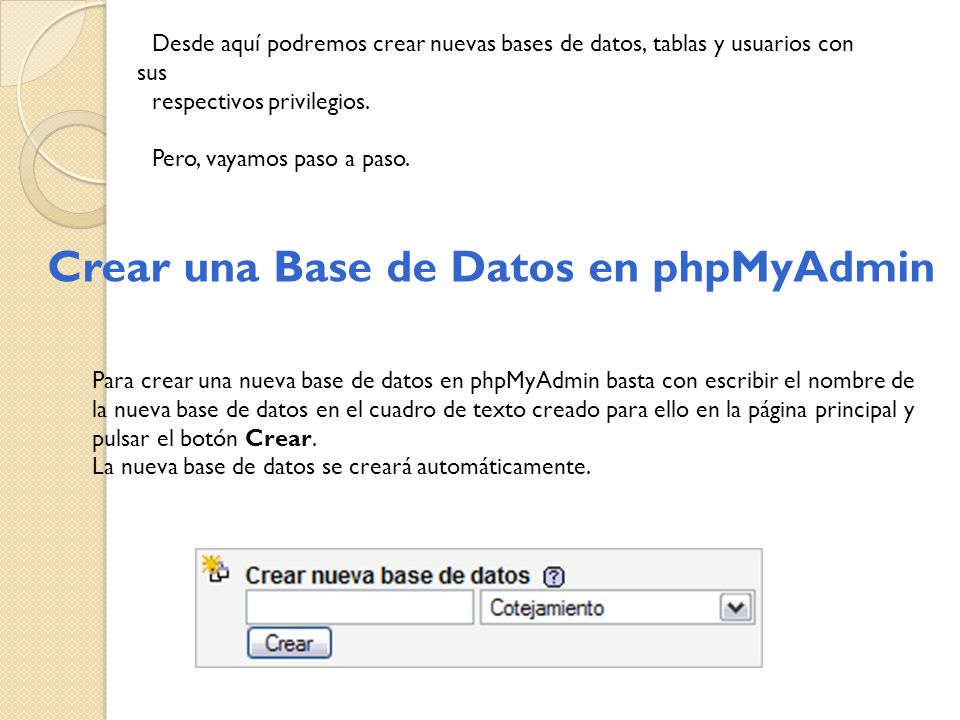Click the label 'Crear nueva base de datos'
The height and width of the screenshot is (720, 960).
(x=388, y=576)
